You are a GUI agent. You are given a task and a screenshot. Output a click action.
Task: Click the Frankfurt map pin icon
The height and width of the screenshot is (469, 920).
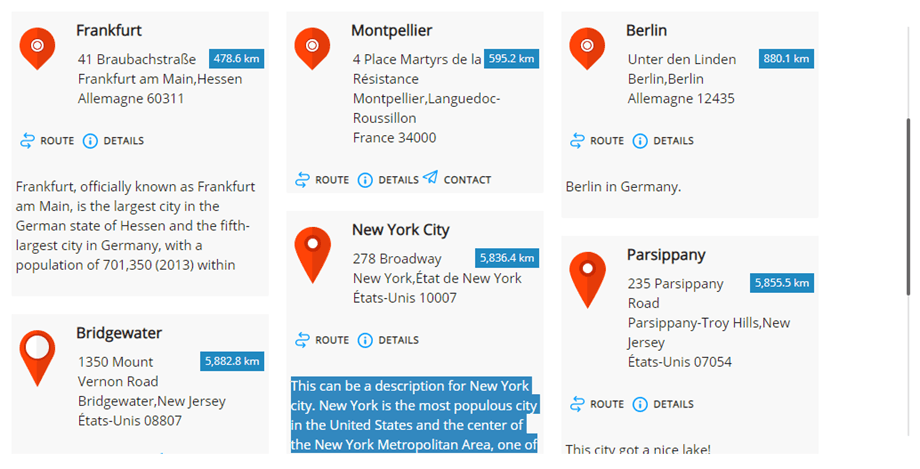38,47
